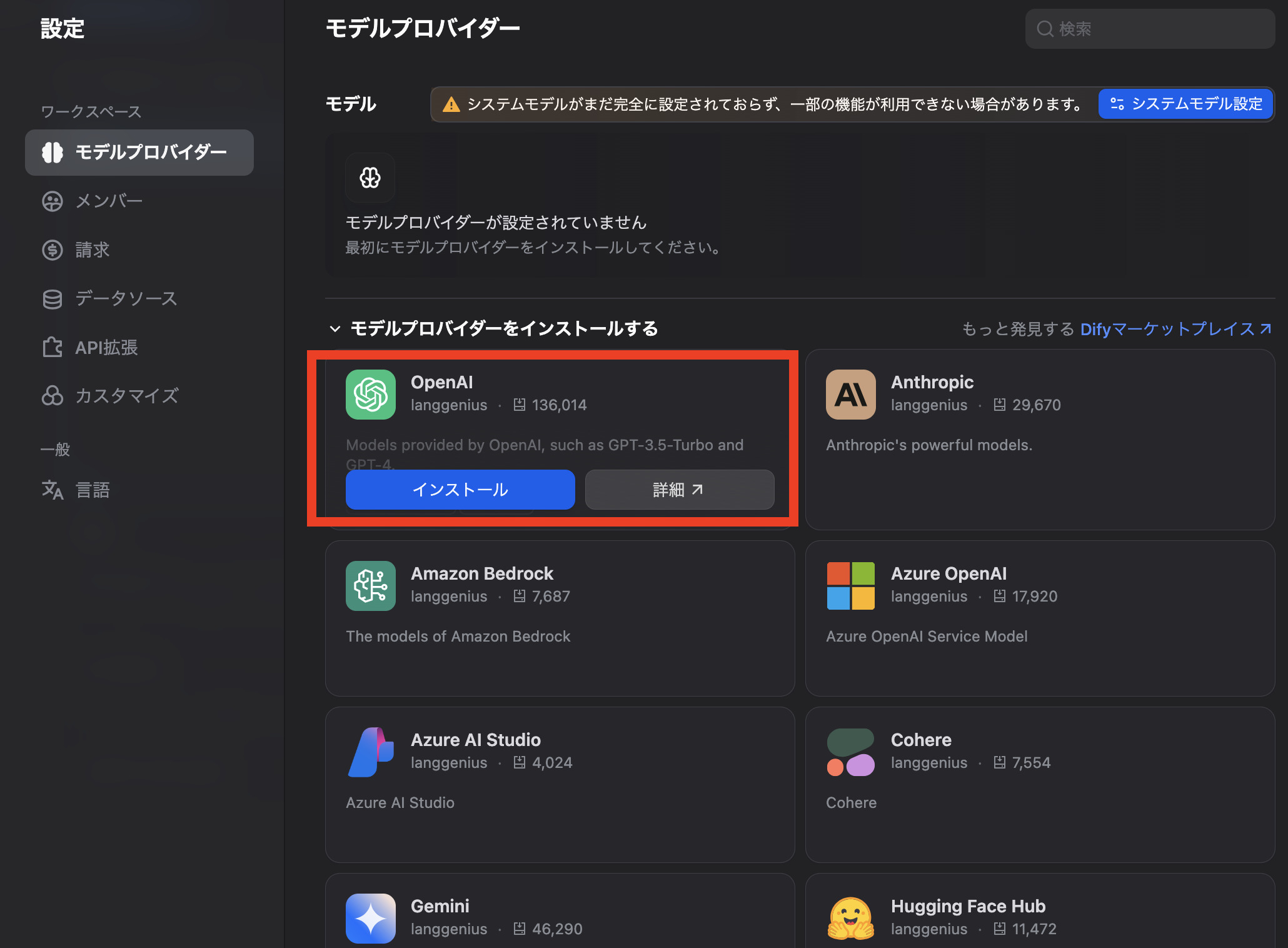Click the Amazon Bedrock logo icon

click(371, 586)
